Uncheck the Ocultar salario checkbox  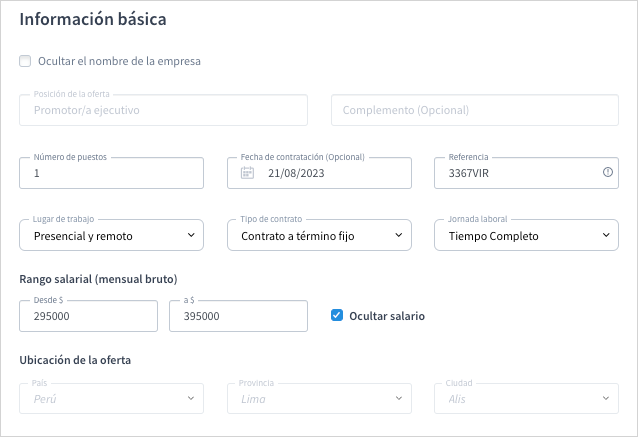pyautogui.click(x=337, y=316)
